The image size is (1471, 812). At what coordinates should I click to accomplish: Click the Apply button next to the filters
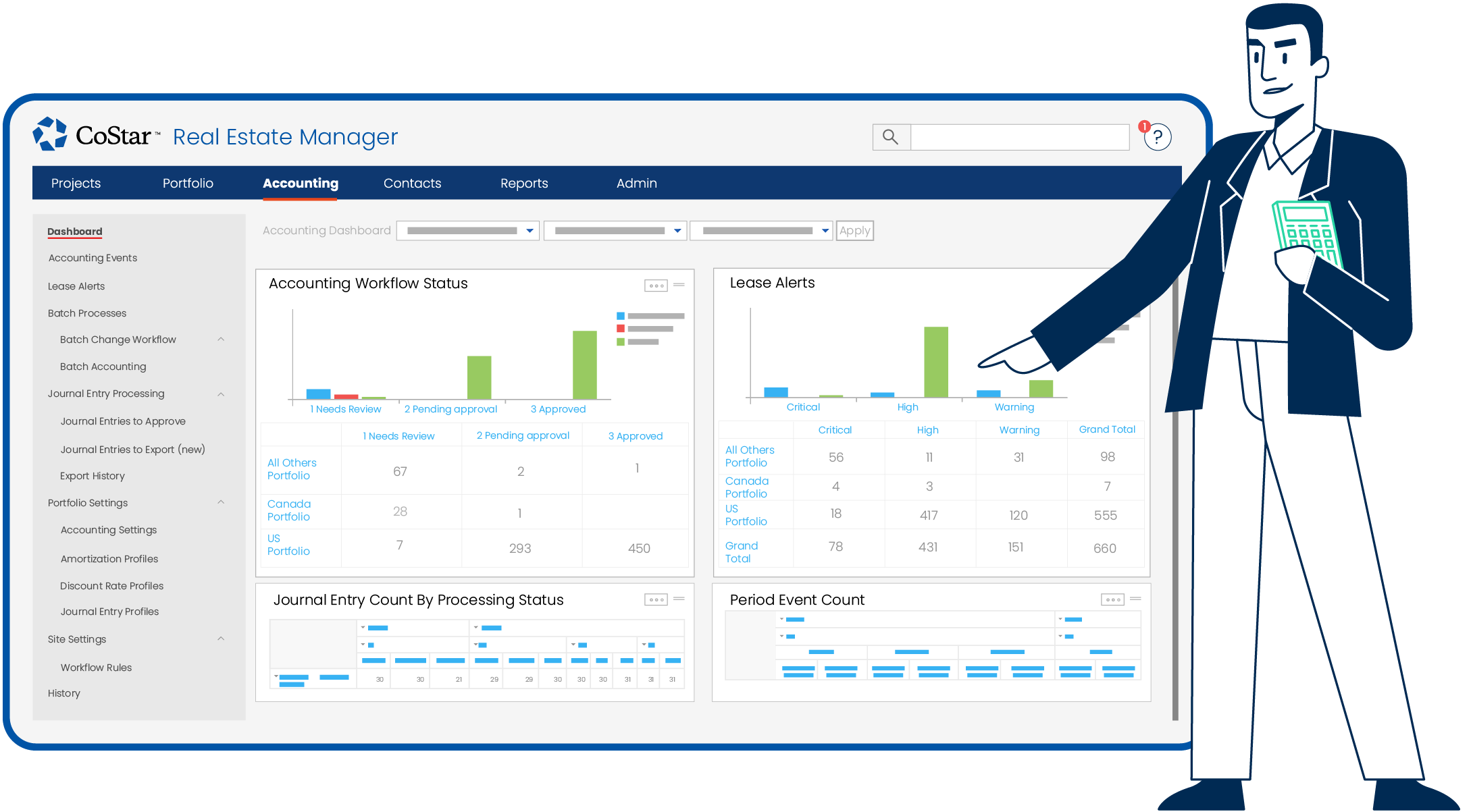tap(854, 230)
